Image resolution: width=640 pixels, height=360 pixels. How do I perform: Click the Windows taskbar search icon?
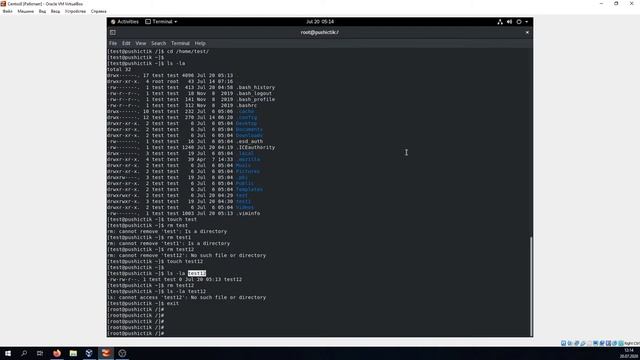pyautogui.click(x=24, y=353)
